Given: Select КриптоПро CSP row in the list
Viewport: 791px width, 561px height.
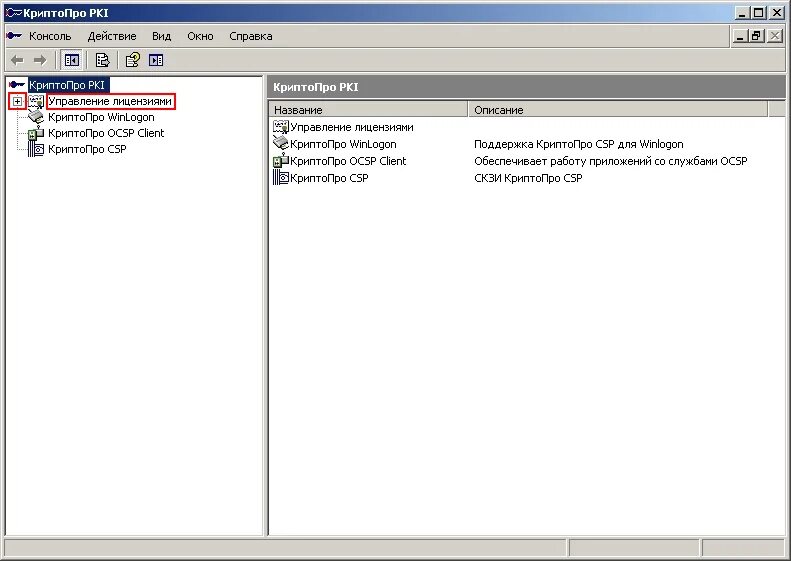Looking at the screenshot, I should [321, 178].
